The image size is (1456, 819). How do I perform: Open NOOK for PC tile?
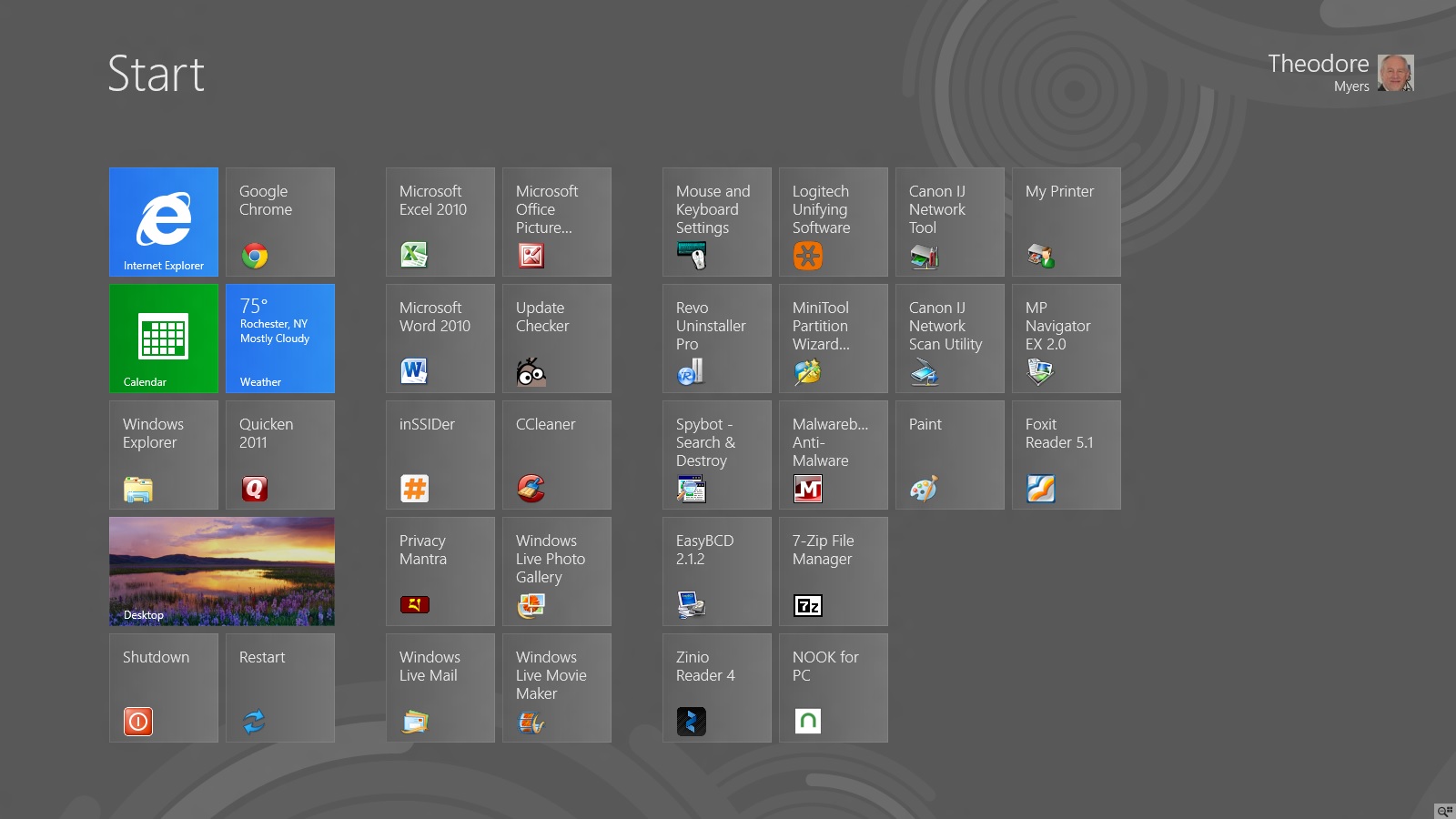coord(834,688)
